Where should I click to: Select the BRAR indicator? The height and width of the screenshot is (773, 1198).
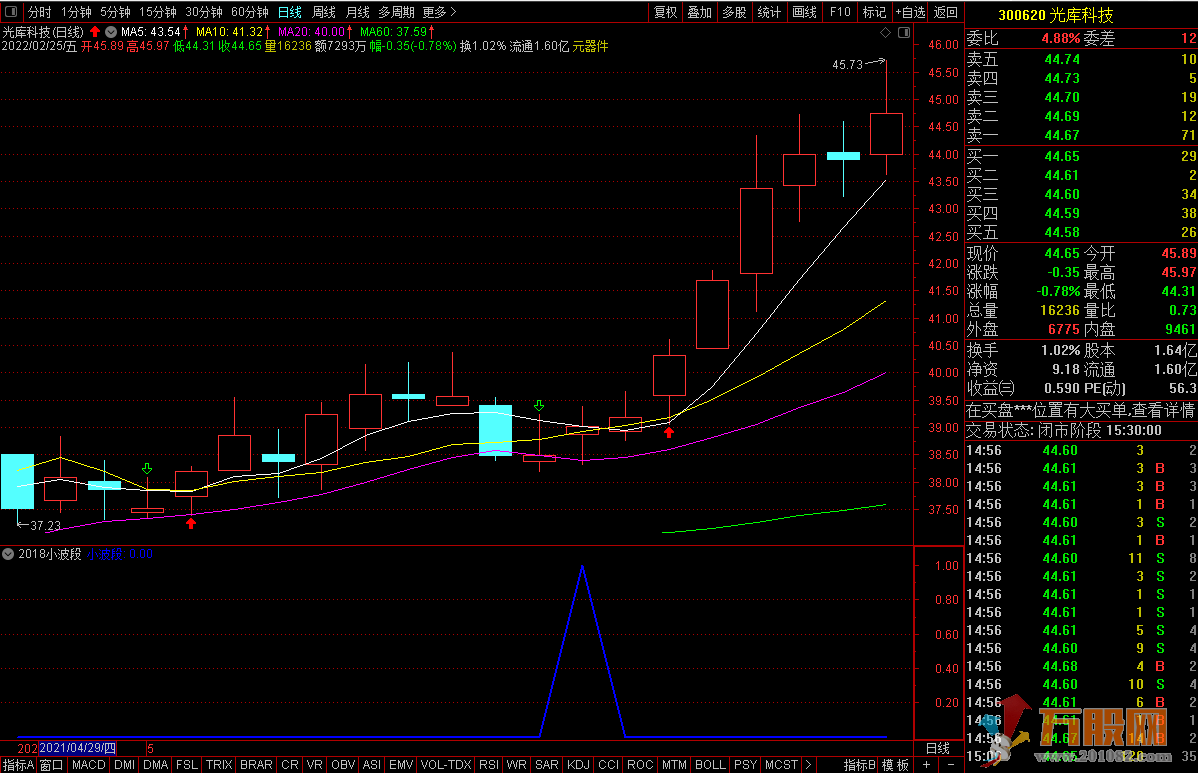256,765
